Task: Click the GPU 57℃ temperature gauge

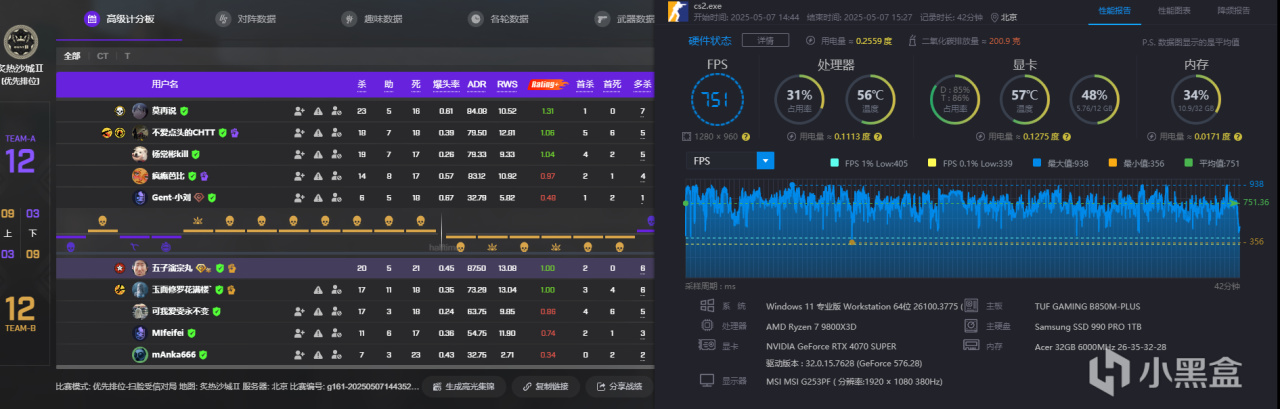Action: [x=1024, y=99]
